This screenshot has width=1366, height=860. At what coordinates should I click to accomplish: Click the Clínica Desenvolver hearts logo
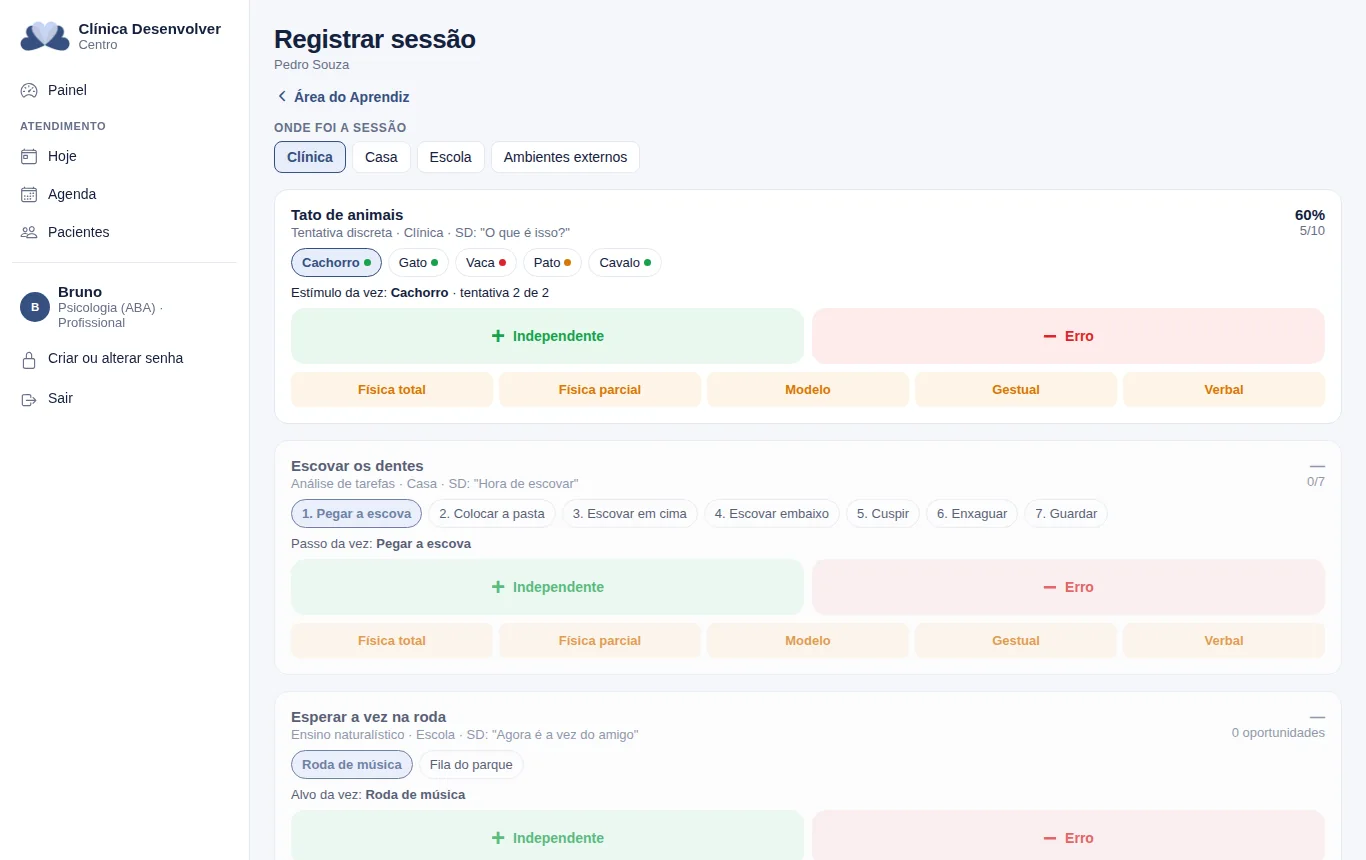click(x=45, y=36)
